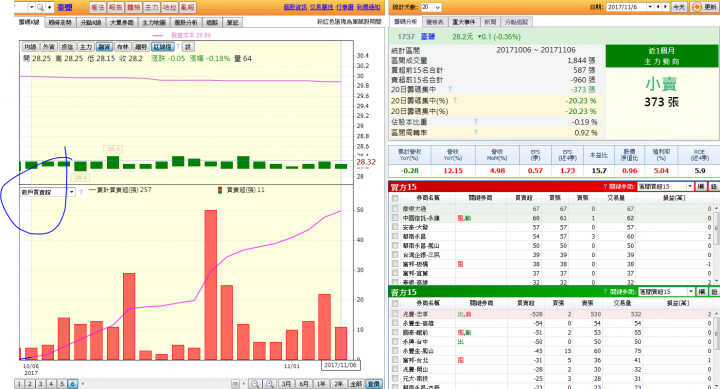
Task: Click the help icon beside 區間周轉率
Action: (476, 132)
